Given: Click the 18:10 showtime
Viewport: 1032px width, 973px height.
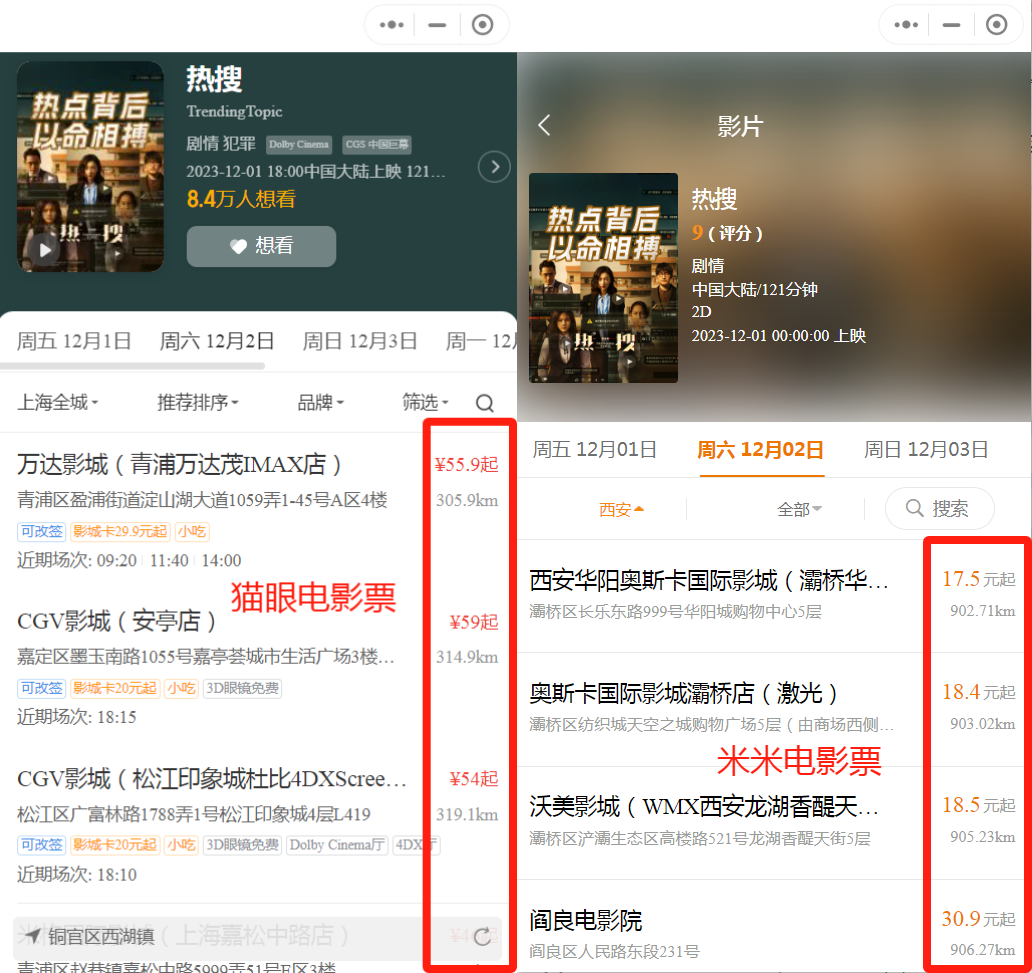Looking at the screenshot, I should [116, 874].
